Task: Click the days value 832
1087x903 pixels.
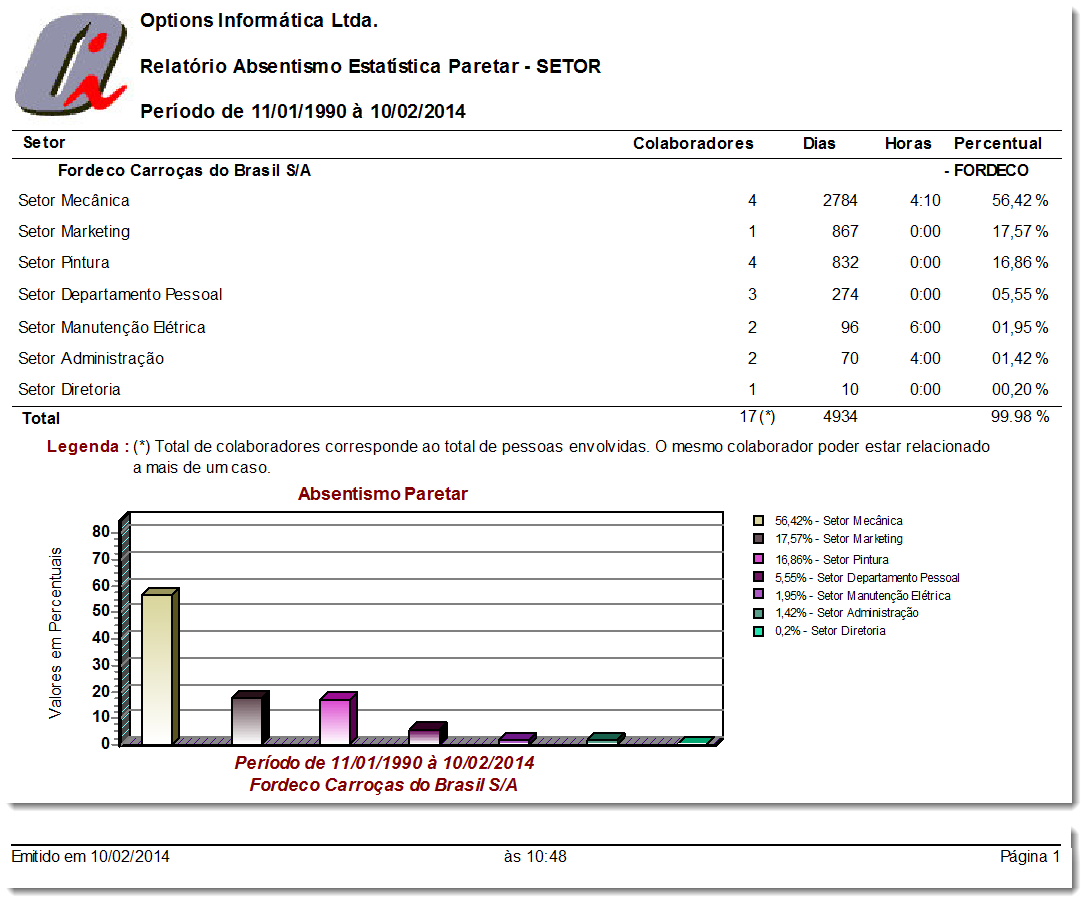Action: point(845,263)
